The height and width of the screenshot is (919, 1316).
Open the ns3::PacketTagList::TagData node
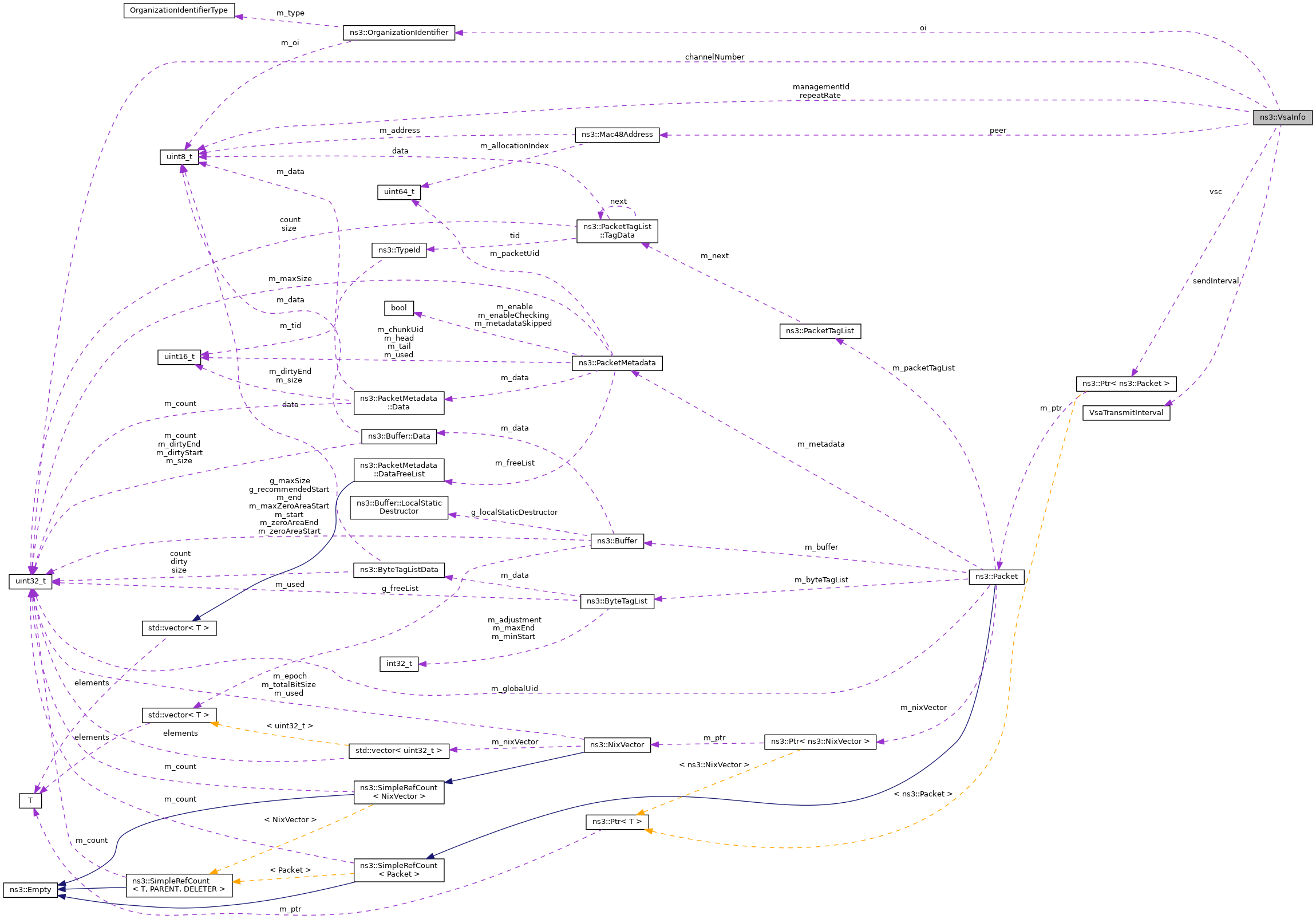tap(616, 231)
